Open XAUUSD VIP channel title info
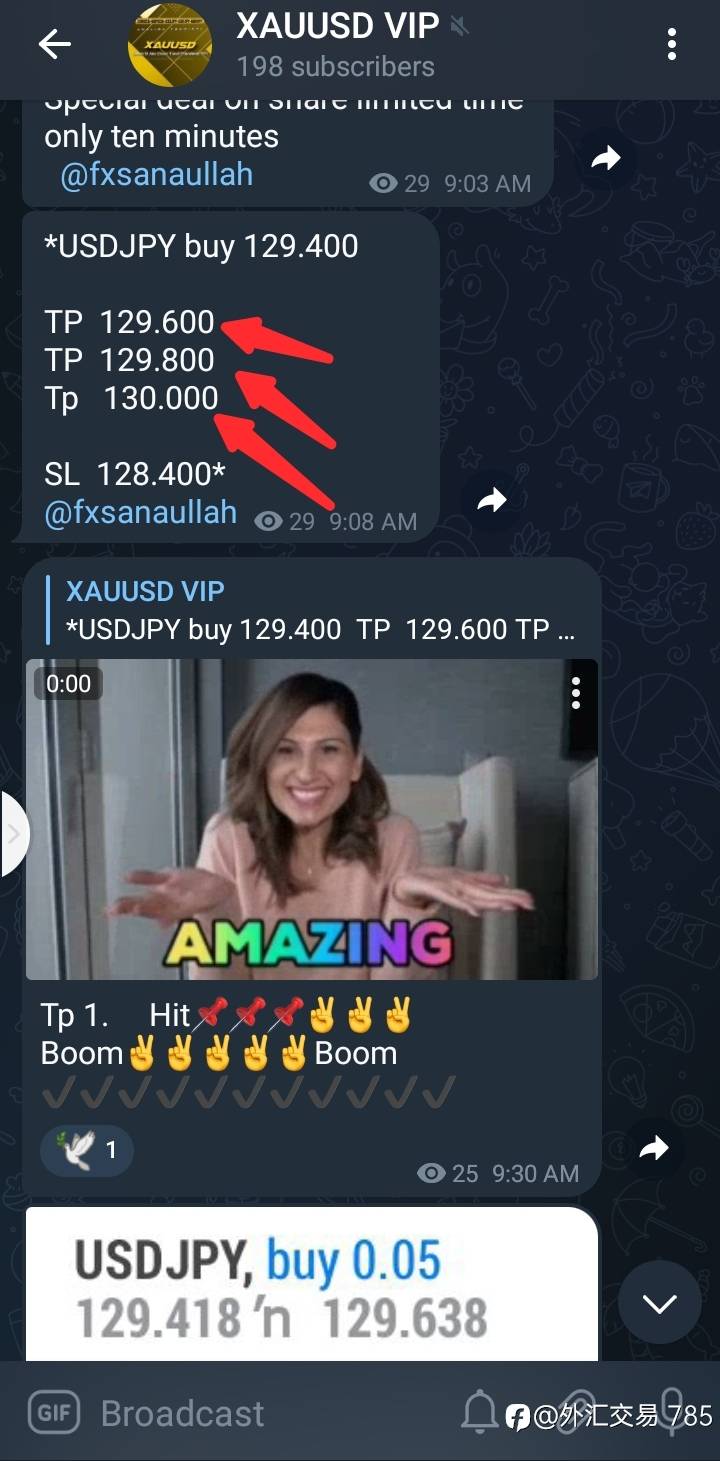 337,26
